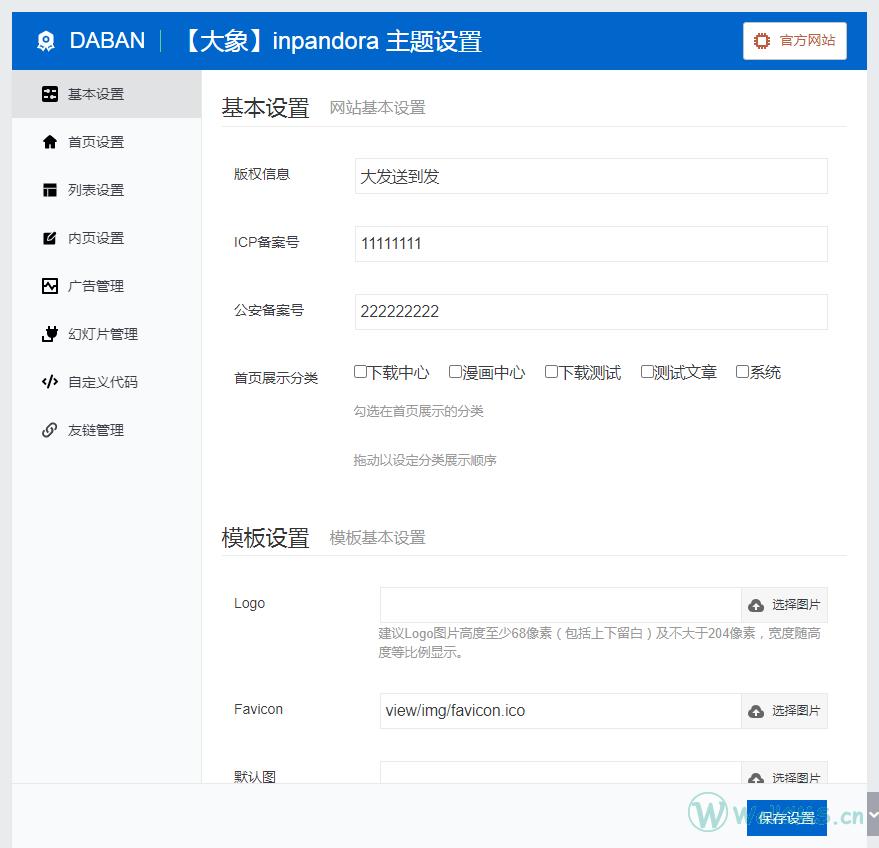Click the table icon for 列表设置

coord(50,190)
